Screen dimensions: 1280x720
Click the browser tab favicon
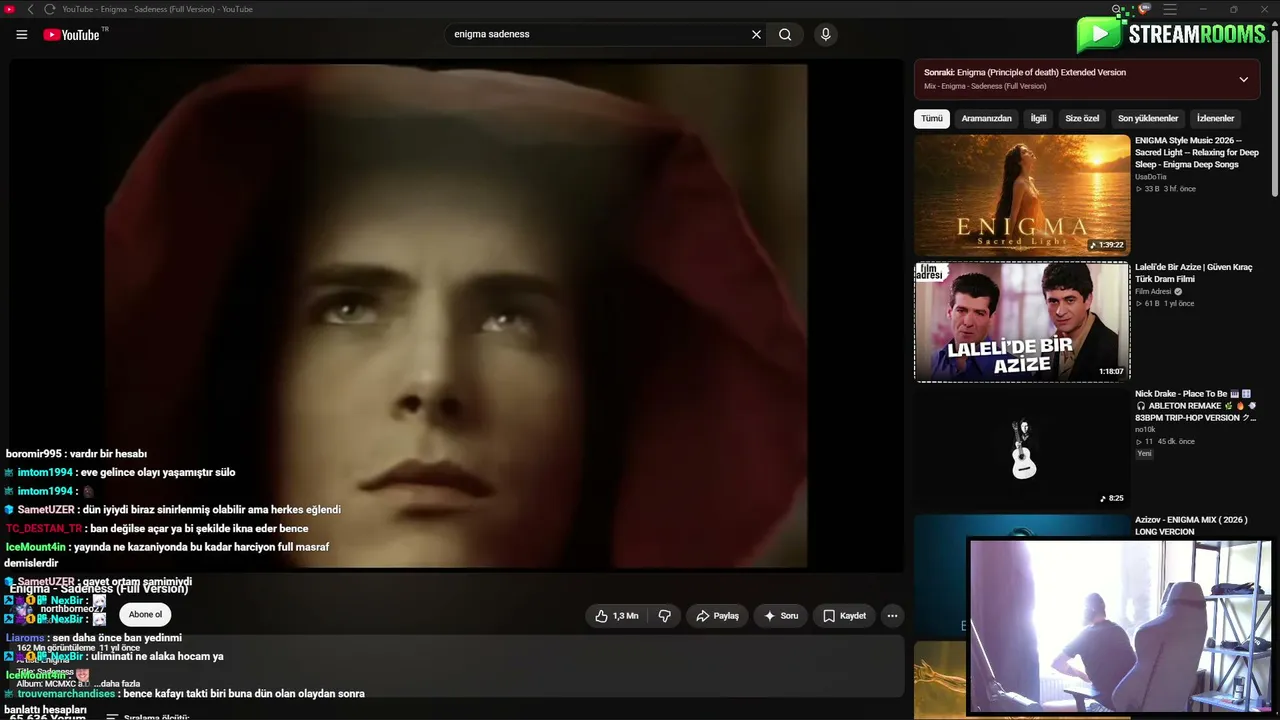pyautogui.click(x=11, y=9)
